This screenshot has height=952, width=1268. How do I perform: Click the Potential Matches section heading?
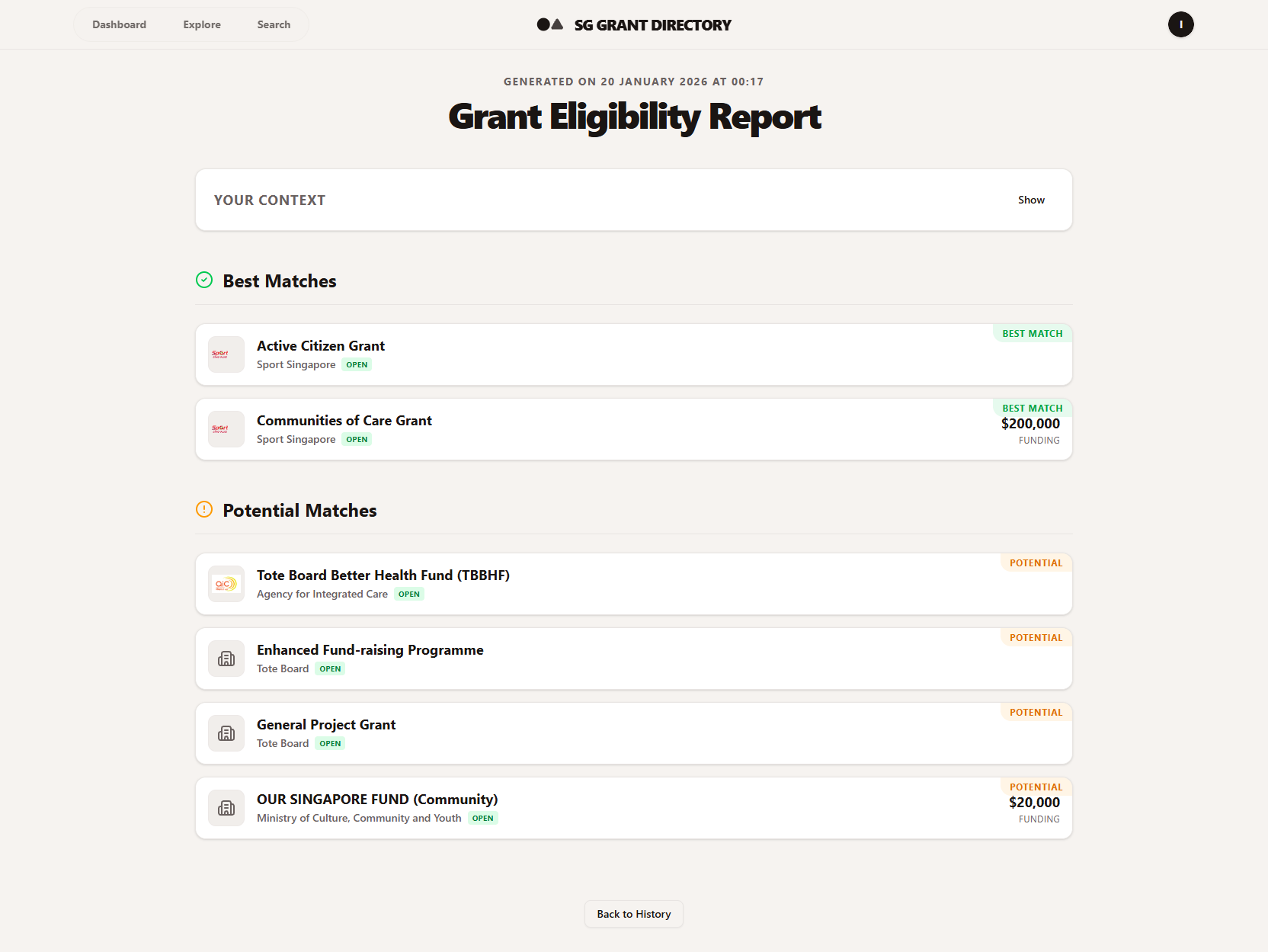point(299,511)
